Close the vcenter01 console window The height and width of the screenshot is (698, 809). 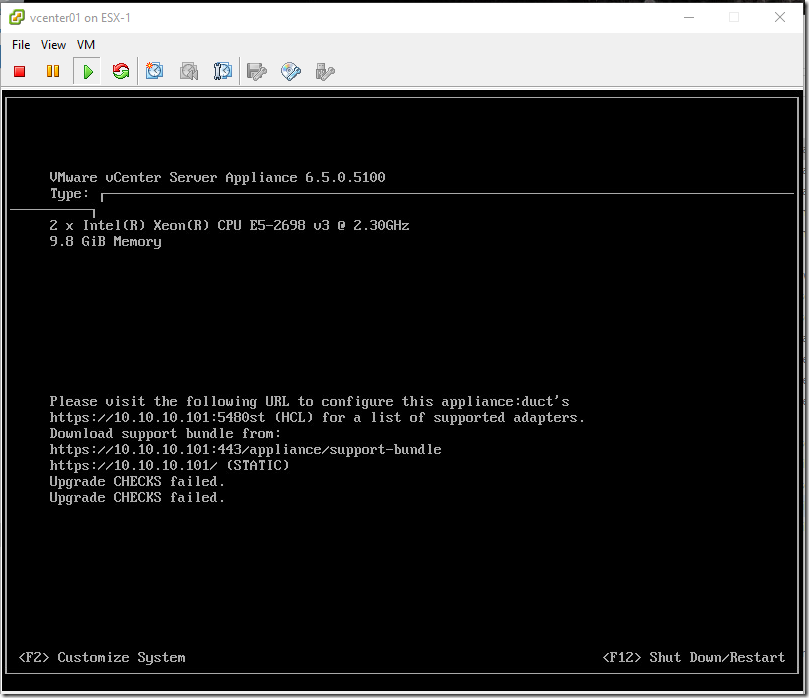click(x=780, y=18)
